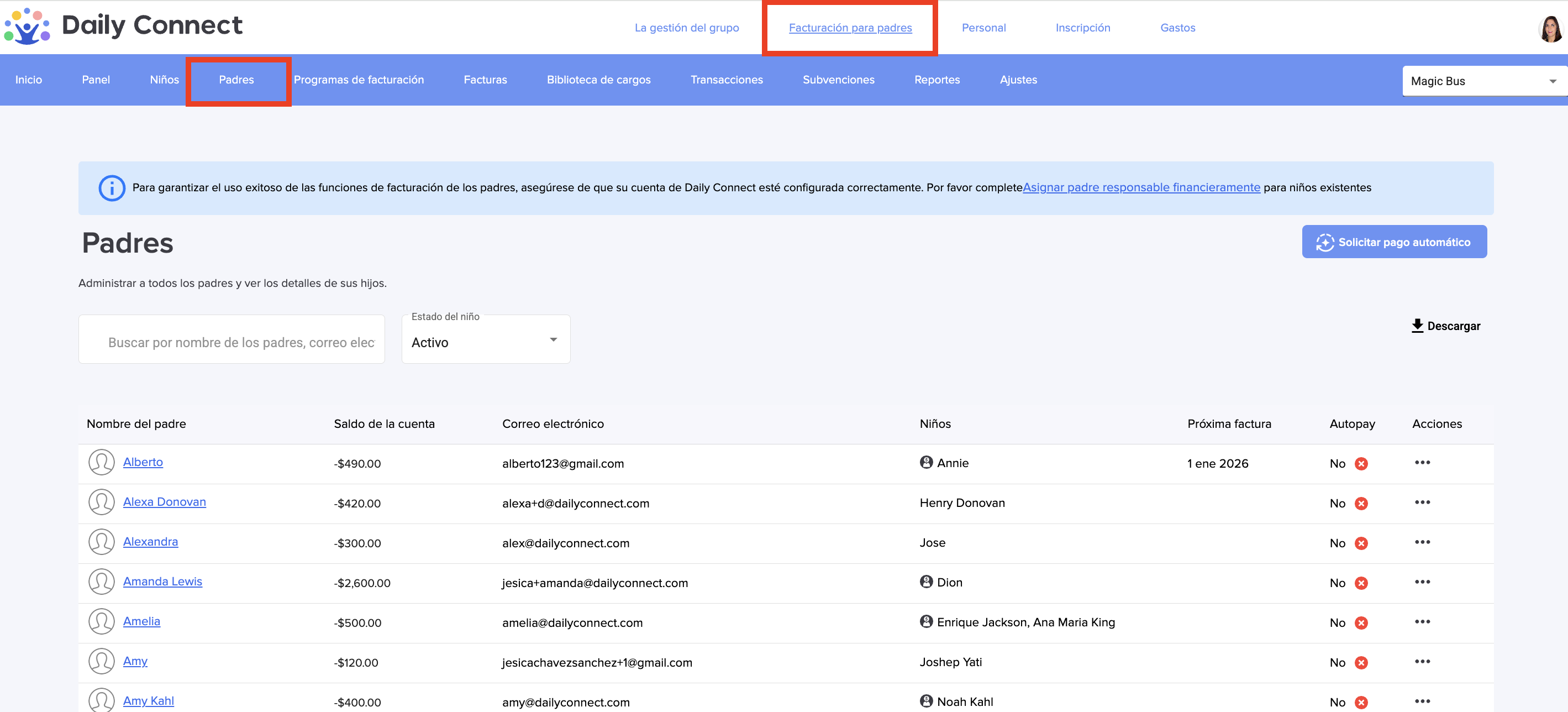Click the Descargar download icon
Screen dimensions: 1568x712
[x=1417, y=326]
